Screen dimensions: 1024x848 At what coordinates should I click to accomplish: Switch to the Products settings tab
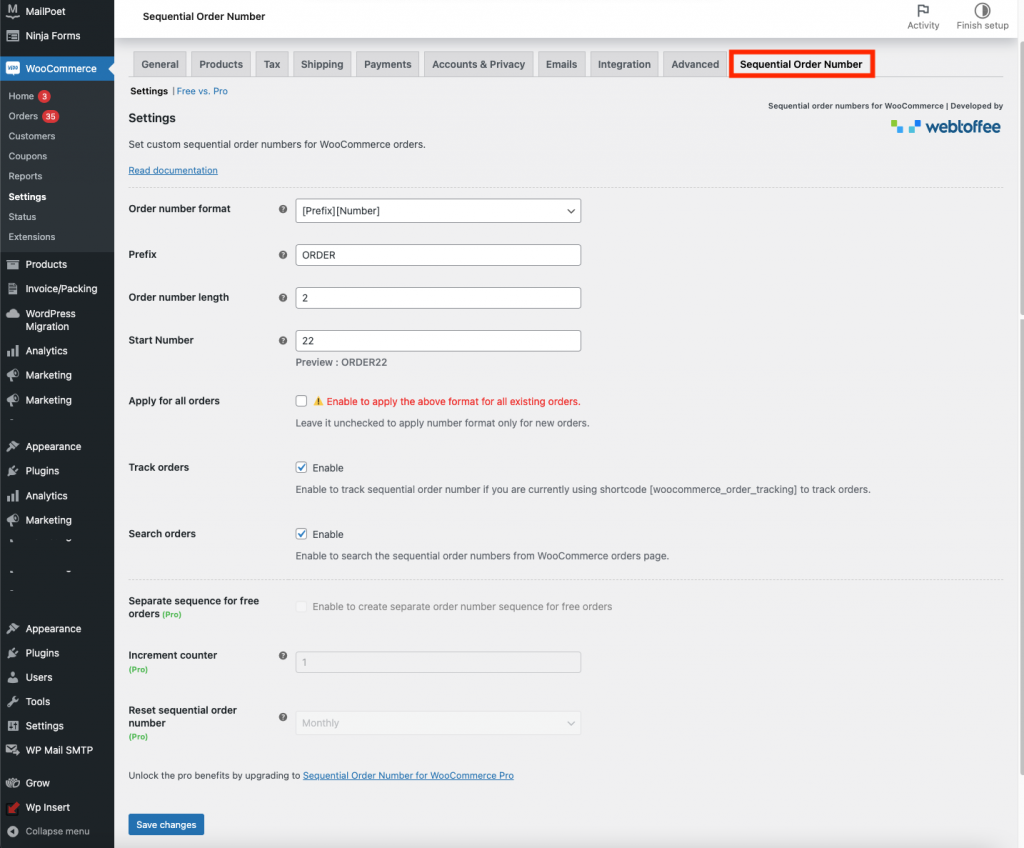[221, 64]
